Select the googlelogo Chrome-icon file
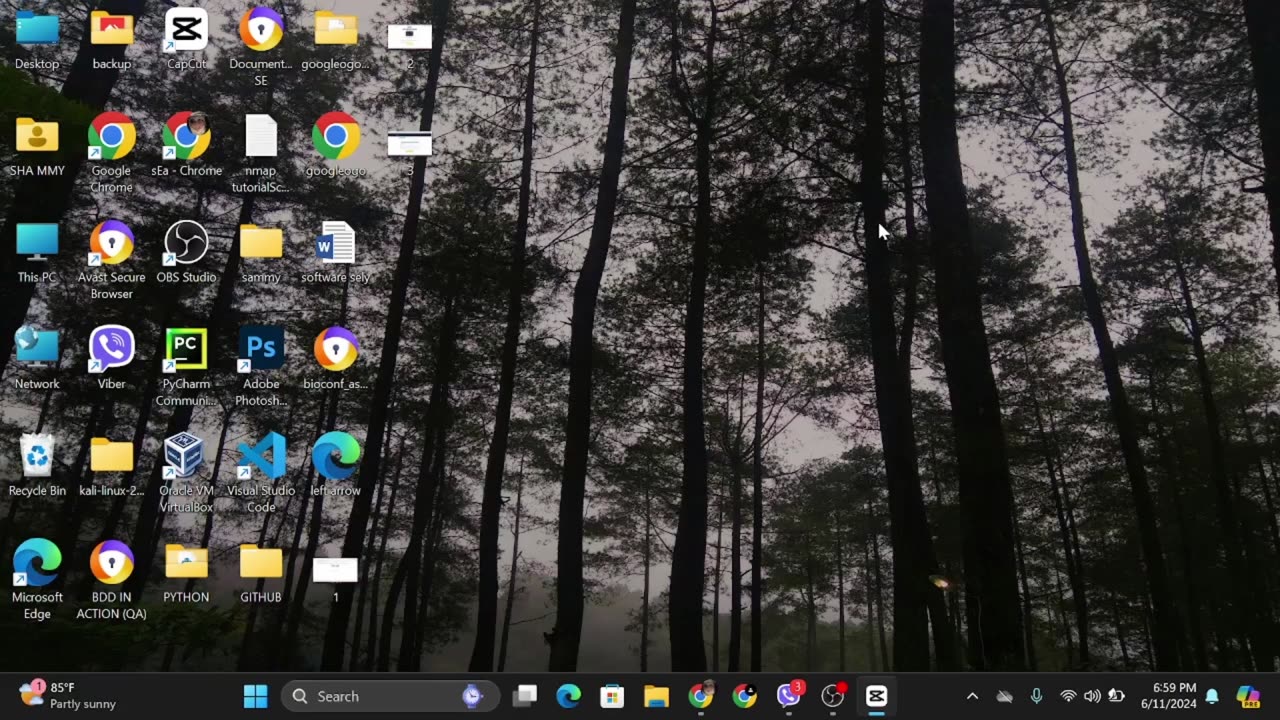Image resolution: width=1280 pixels, height=720 pixels. tap(335, 145)
